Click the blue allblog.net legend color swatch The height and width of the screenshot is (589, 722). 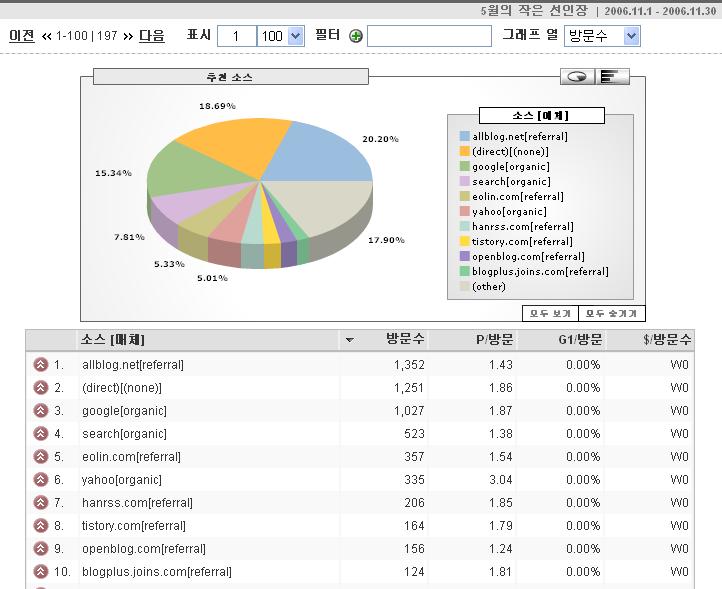click(465, 136)
